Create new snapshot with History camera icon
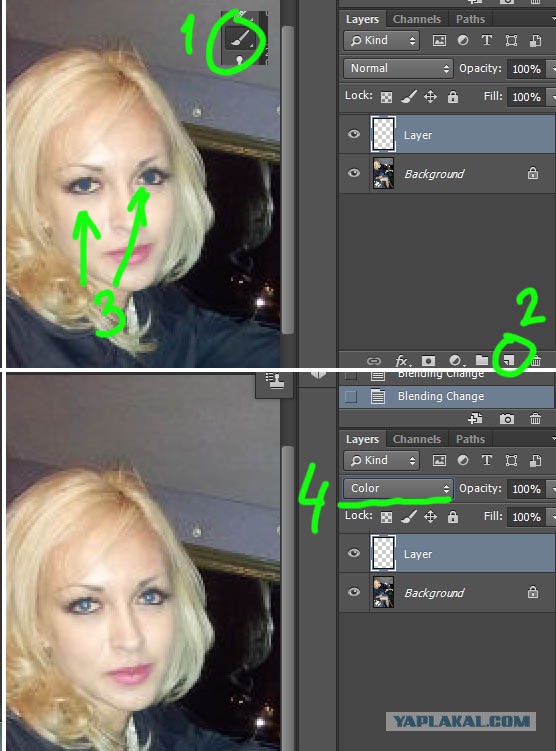 (507, 419)
